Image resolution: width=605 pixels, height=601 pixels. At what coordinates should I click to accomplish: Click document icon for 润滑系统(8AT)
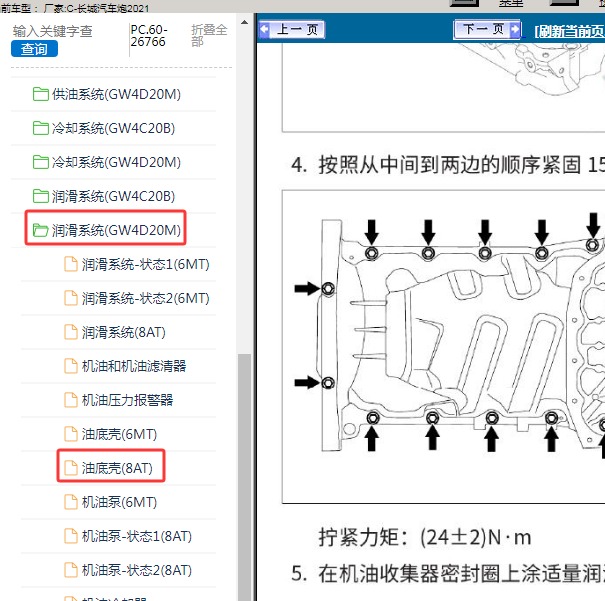click(x=71, y=332)
